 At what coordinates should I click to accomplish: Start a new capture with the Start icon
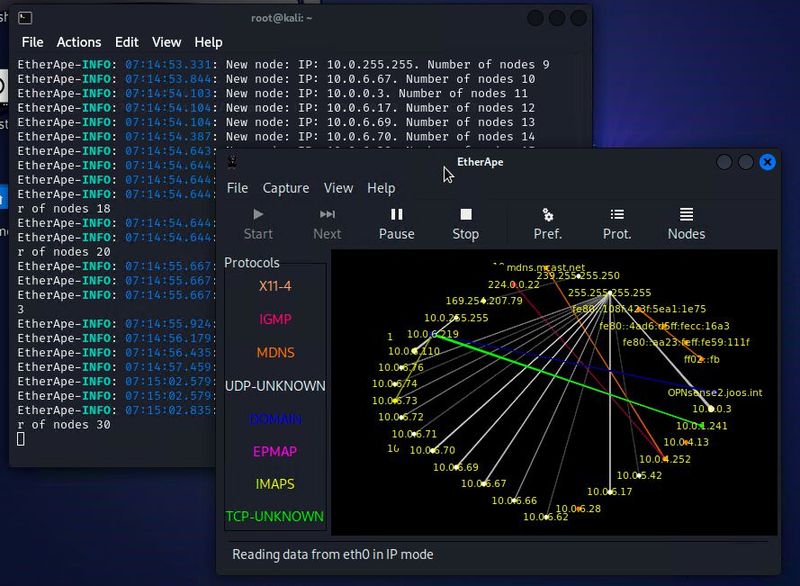258,222
